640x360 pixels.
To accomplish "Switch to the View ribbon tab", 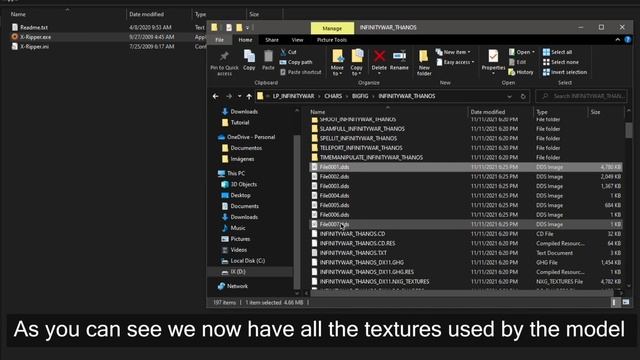I will [298, 40].
